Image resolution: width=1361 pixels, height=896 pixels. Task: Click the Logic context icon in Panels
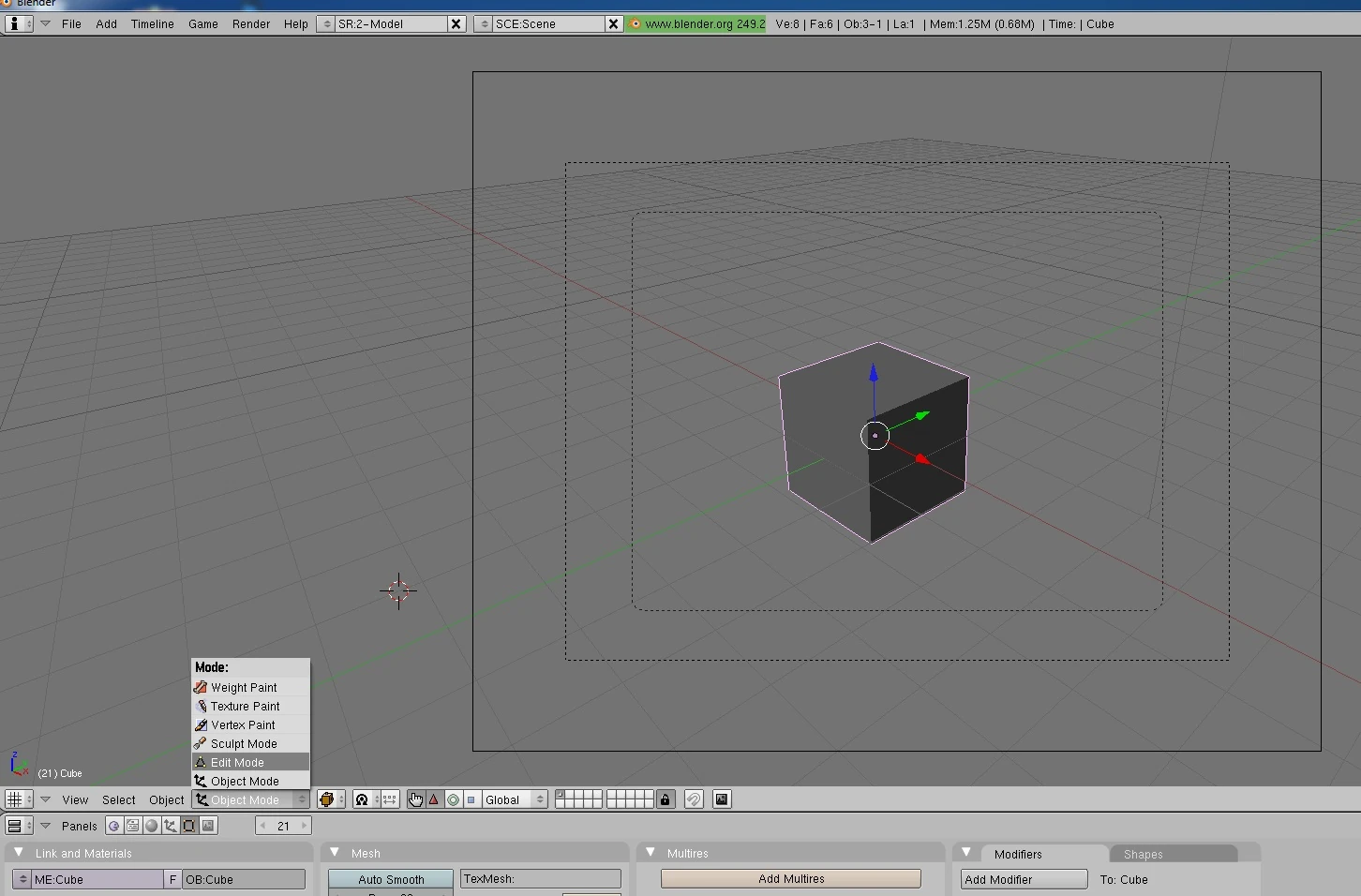coord(114,826)
